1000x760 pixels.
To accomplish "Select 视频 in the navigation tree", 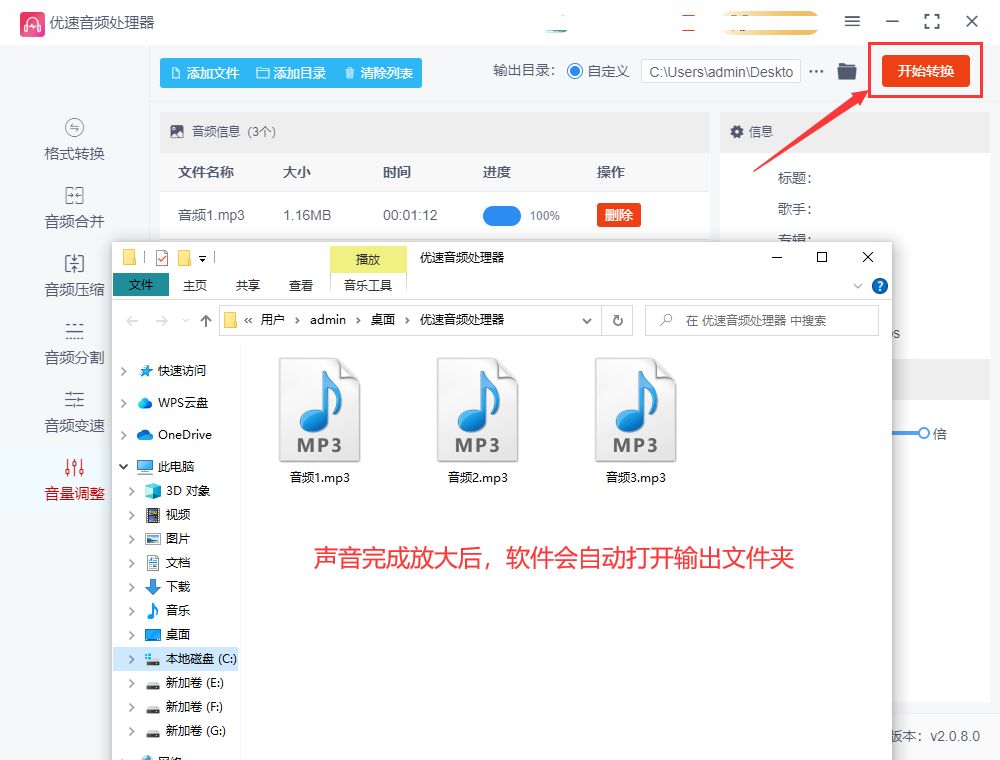I will pyautogui.click(x=178, y=515).
